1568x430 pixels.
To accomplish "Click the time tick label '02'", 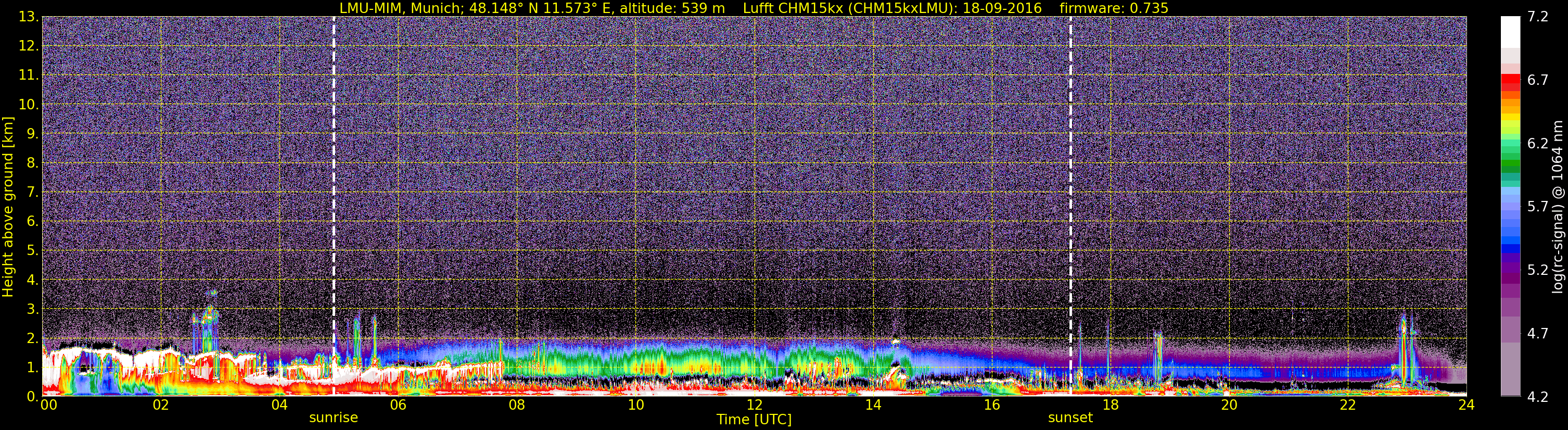I will (x=160, y=405).
